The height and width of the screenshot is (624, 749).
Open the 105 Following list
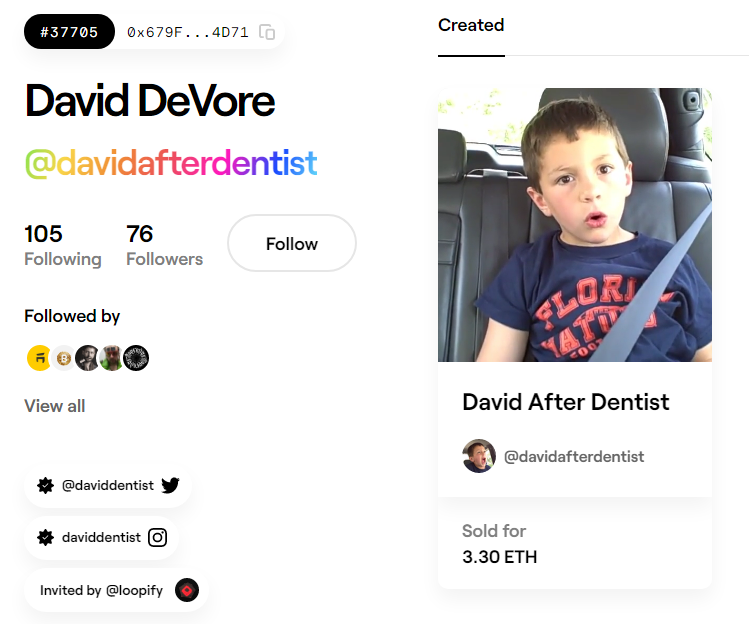pos(63,246)
